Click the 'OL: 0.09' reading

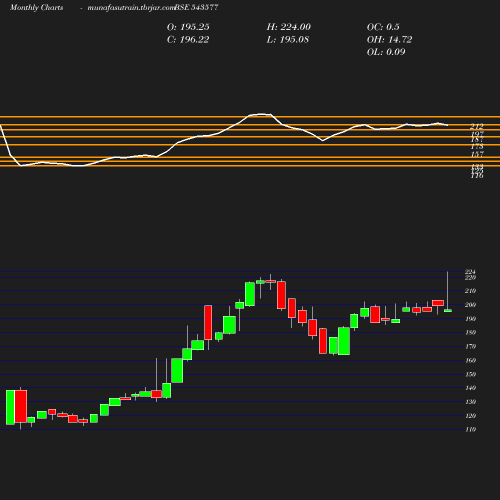(x=386, y=52)
